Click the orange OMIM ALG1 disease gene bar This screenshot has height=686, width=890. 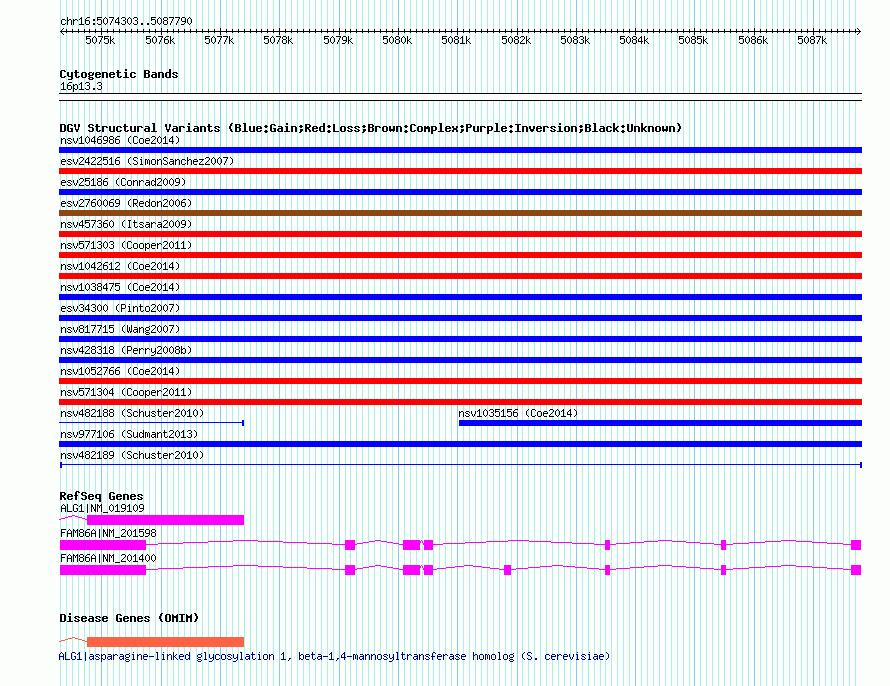tap(165, 642)
